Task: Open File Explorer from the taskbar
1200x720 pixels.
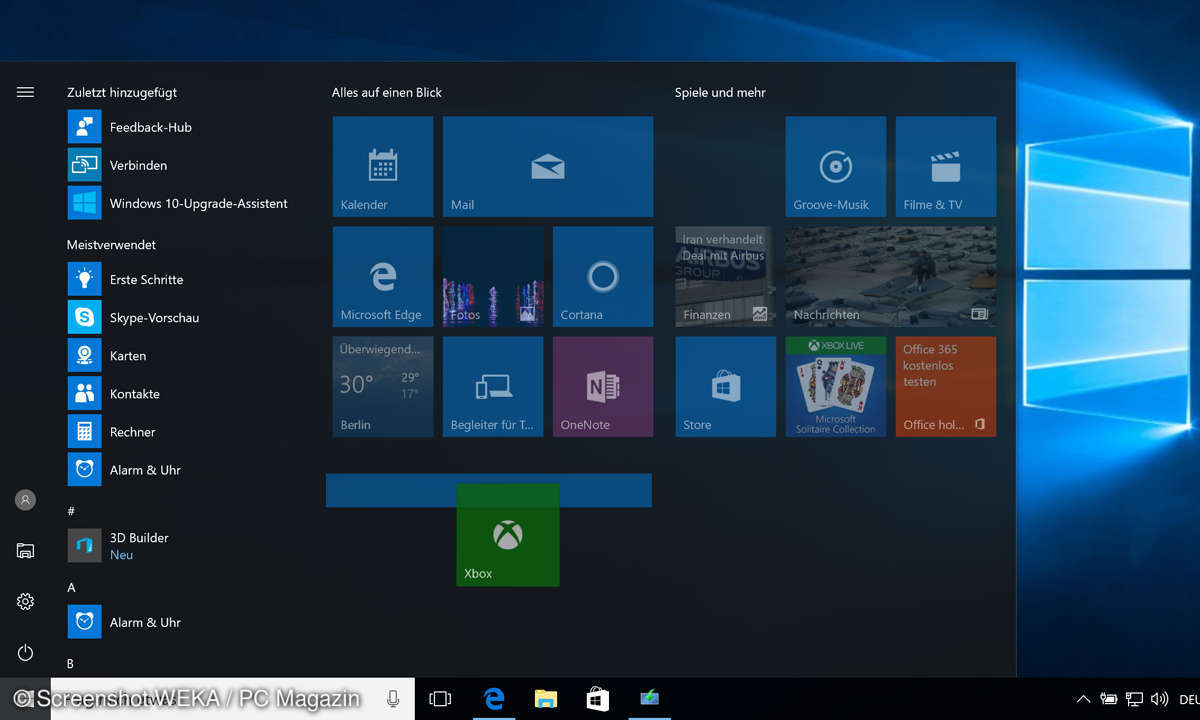Action: pos(545,699)
